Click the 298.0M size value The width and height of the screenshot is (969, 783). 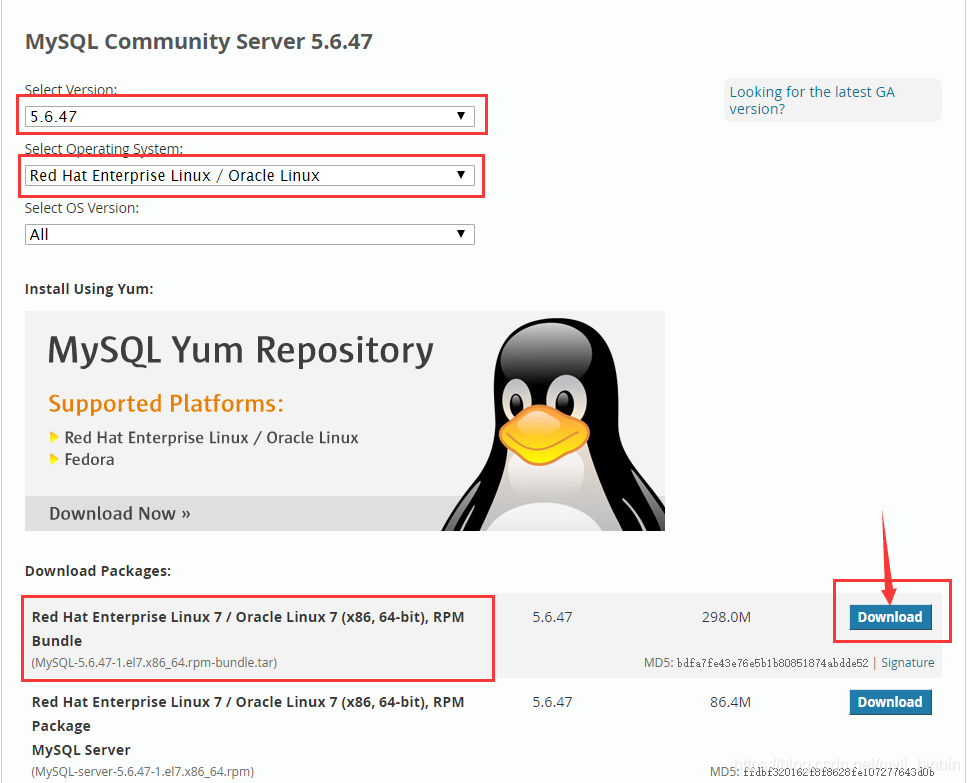[726, 617]
